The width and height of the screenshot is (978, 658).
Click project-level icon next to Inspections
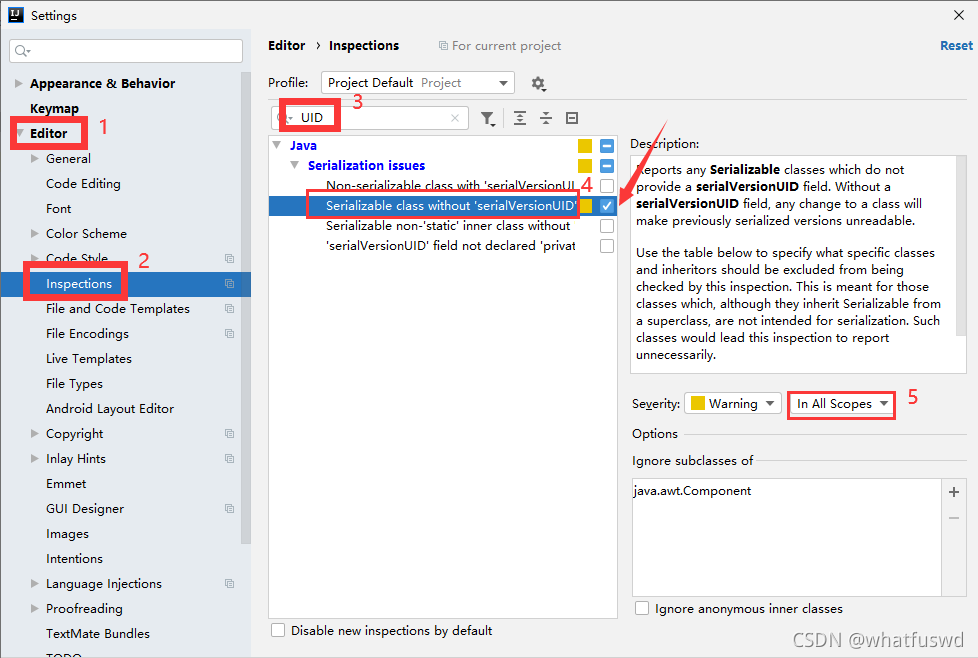[230, 284]
